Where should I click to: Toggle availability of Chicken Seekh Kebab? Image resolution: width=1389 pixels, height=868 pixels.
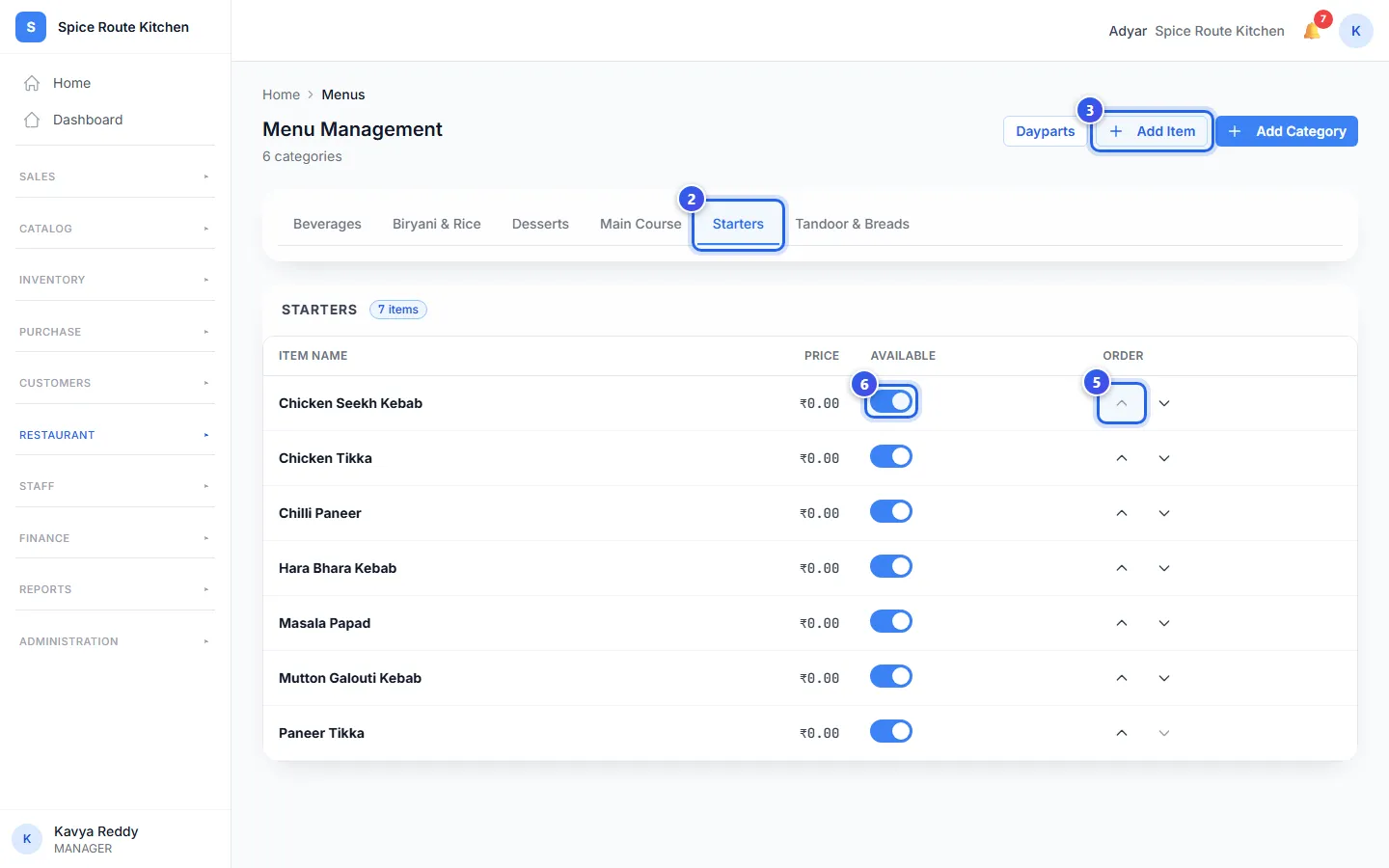tap(891, 401)
